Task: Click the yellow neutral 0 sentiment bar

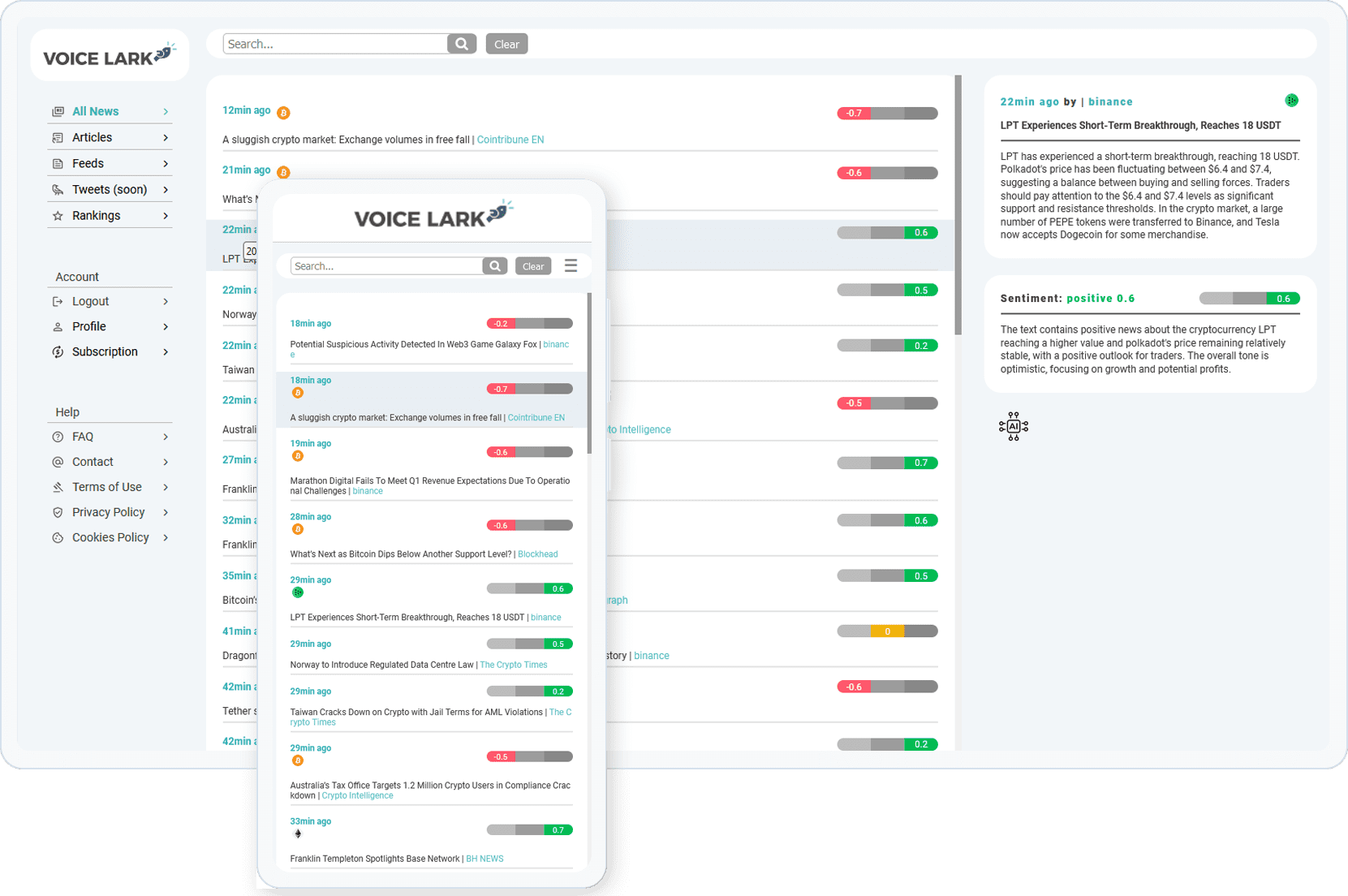Action: [887, 631]
